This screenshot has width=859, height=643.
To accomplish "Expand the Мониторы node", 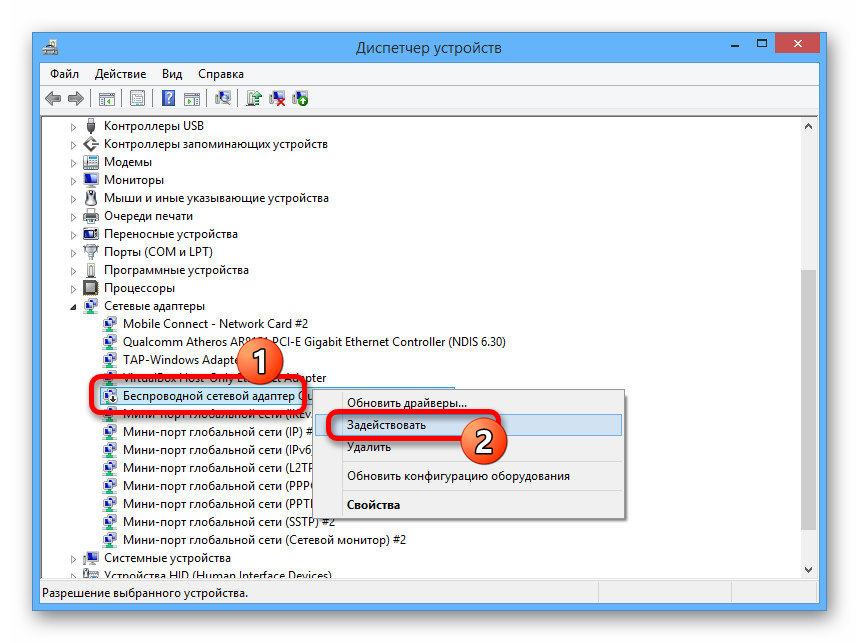I will 73,181.
